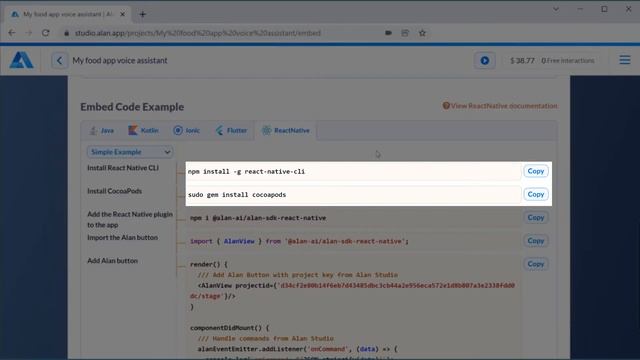Reload the page

pos(45,33)
